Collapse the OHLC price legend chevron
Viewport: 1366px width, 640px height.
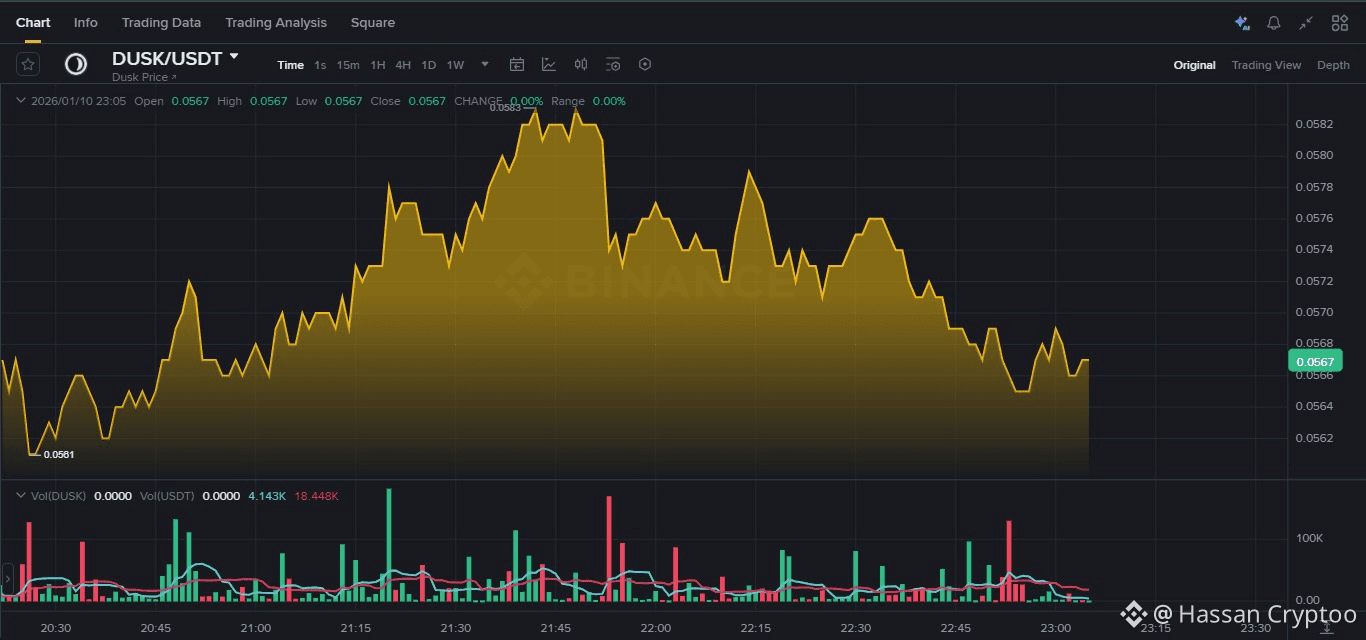pyautogui.click(x=20, y=101)
